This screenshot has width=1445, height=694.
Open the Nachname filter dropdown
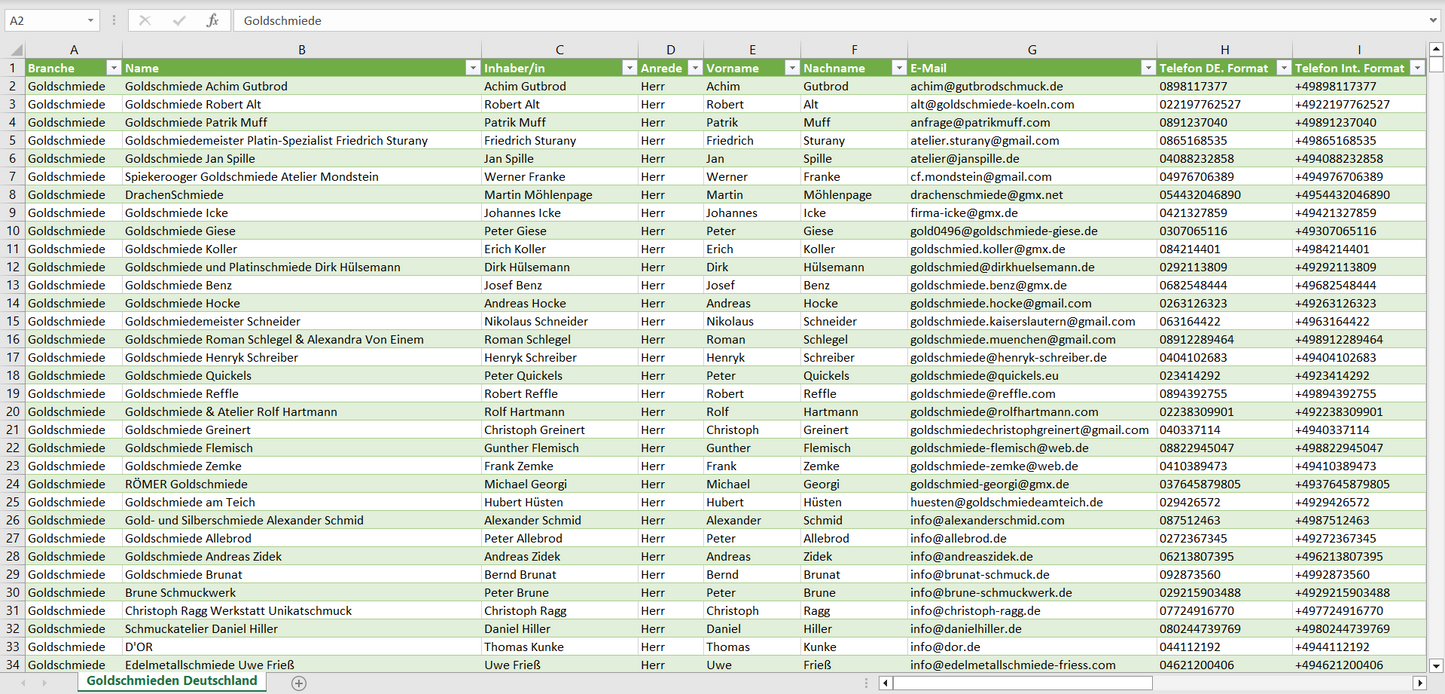click(897, 68)
